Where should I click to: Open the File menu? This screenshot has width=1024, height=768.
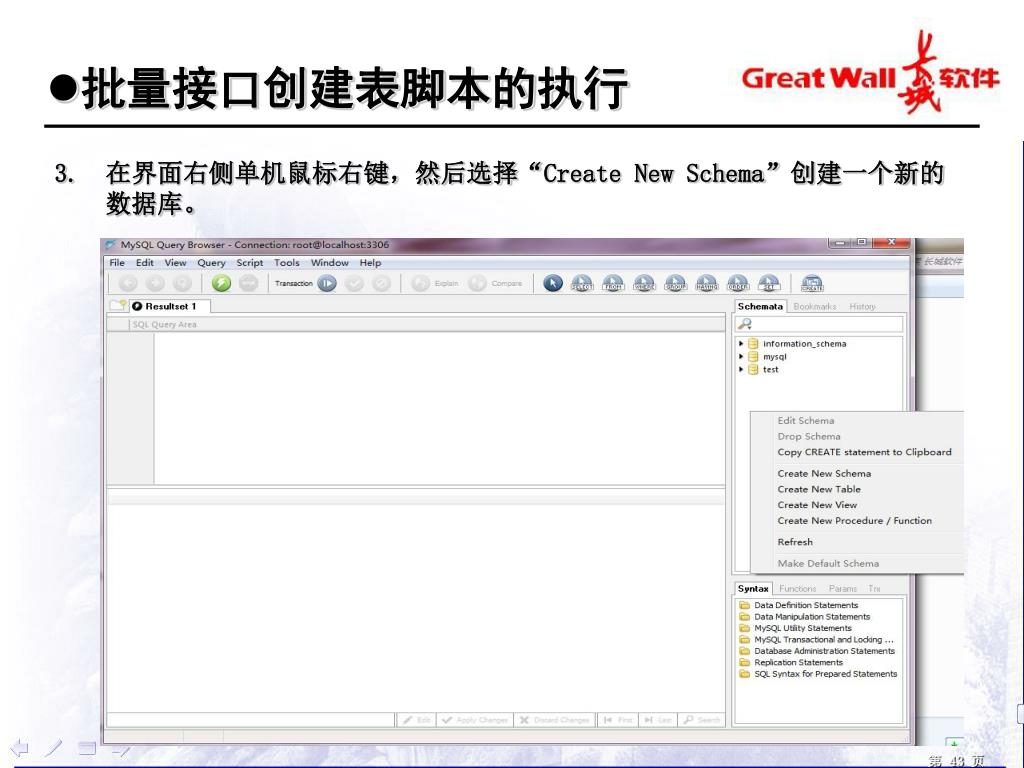pos(117,263)
